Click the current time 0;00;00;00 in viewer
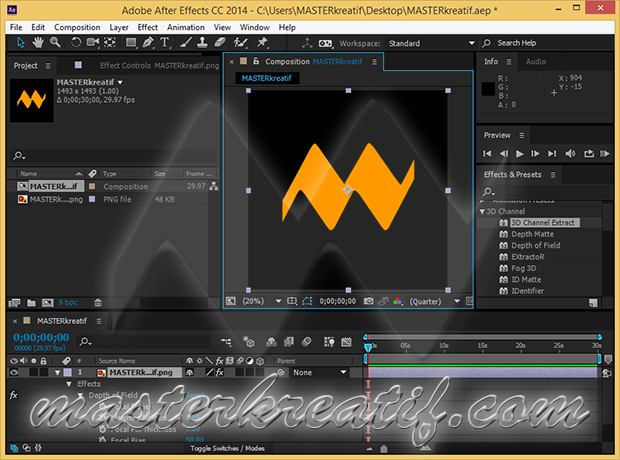 coord(337,301)
